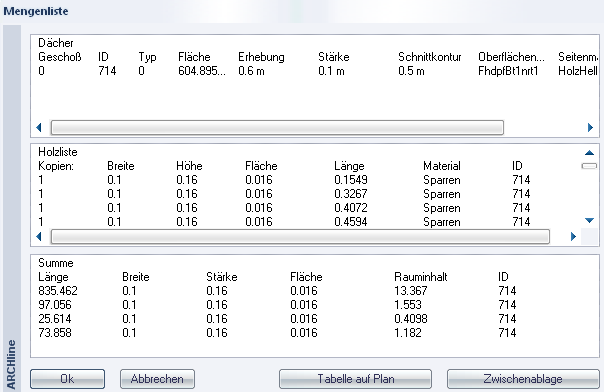Image resolution: width=604 pixels, height=392 pixels.
Task: Click the Kopien: column header
Action: click(56, 166)
